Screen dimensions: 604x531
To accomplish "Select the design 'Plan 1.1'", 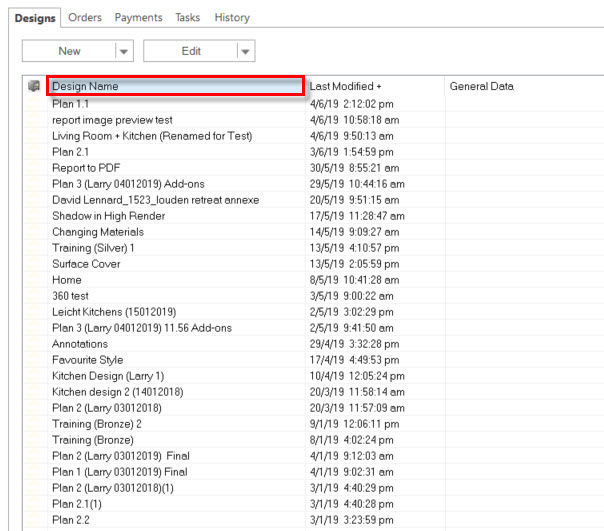I will pos(70,104).
